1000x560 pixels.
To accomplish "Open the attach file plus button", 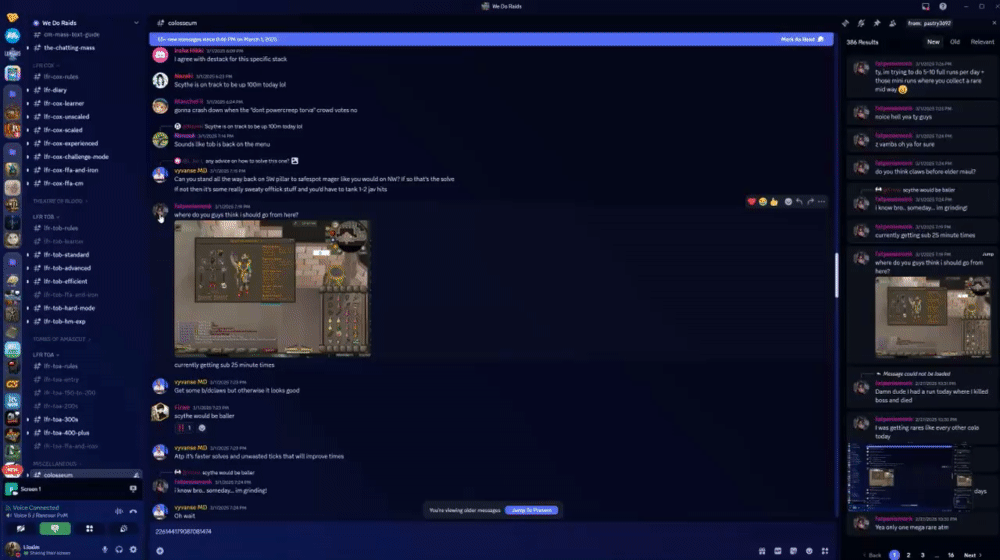I will click(160, 551).
